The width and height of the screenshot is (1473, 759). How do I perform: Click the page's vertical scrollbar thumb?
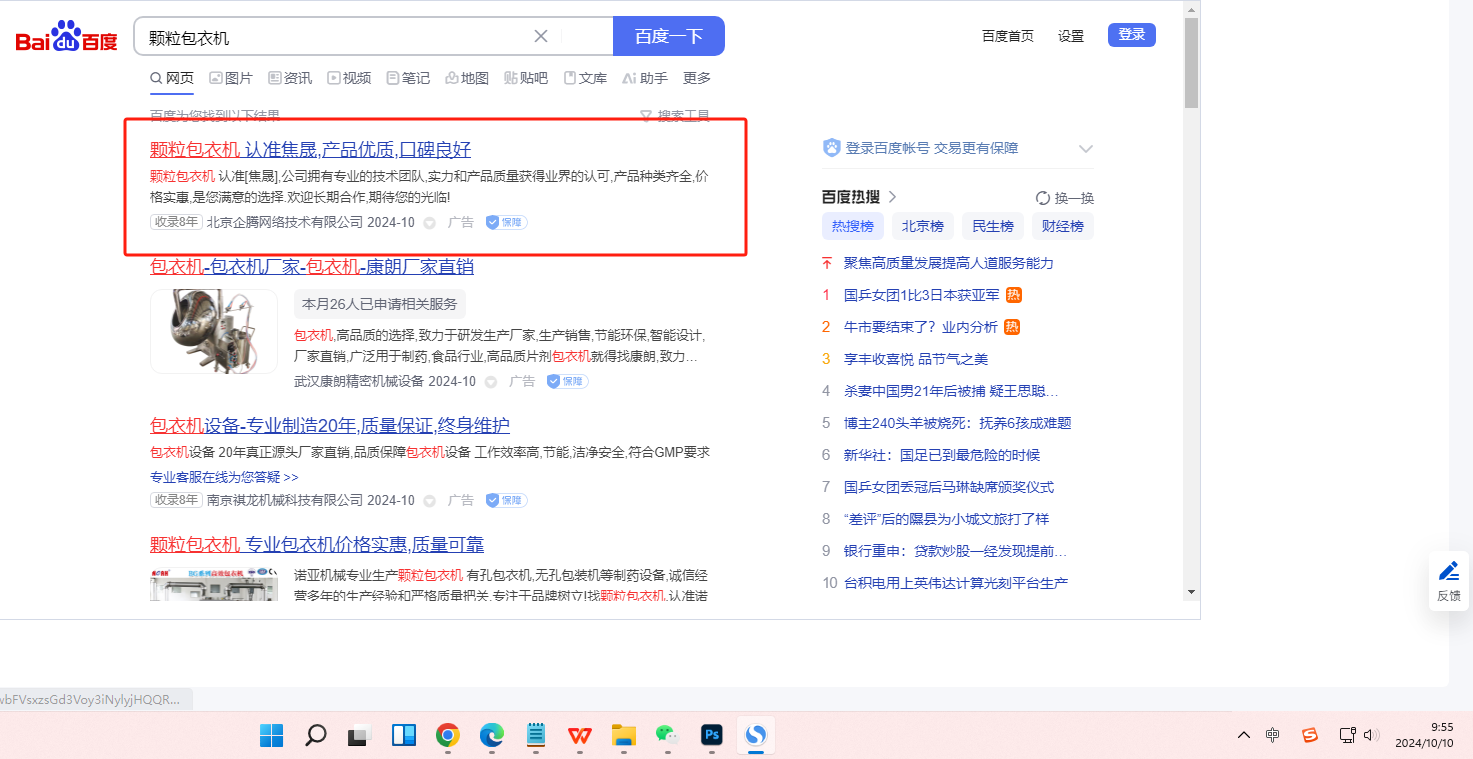tap(1190, 62)
